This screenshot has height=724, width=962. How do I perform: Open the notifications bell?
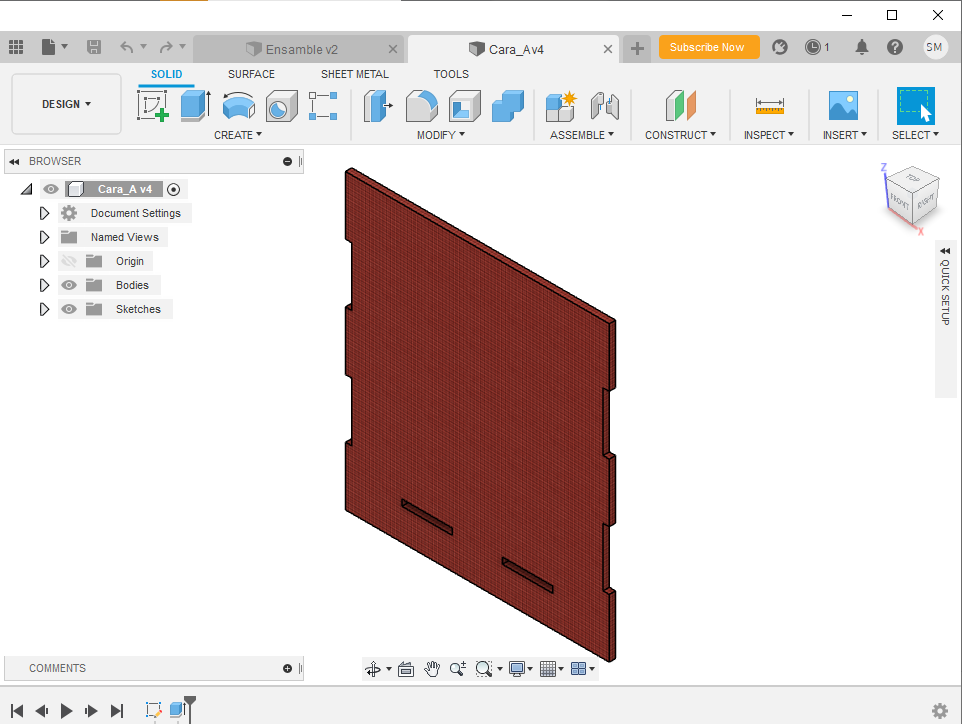[862, 47]
